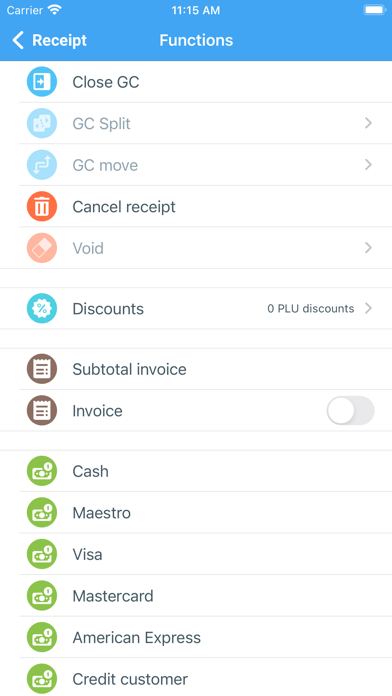The width and height of the screenshot is (392, 696).
Task: Toggle the Invoice switch
Action: tap(350, 411)
